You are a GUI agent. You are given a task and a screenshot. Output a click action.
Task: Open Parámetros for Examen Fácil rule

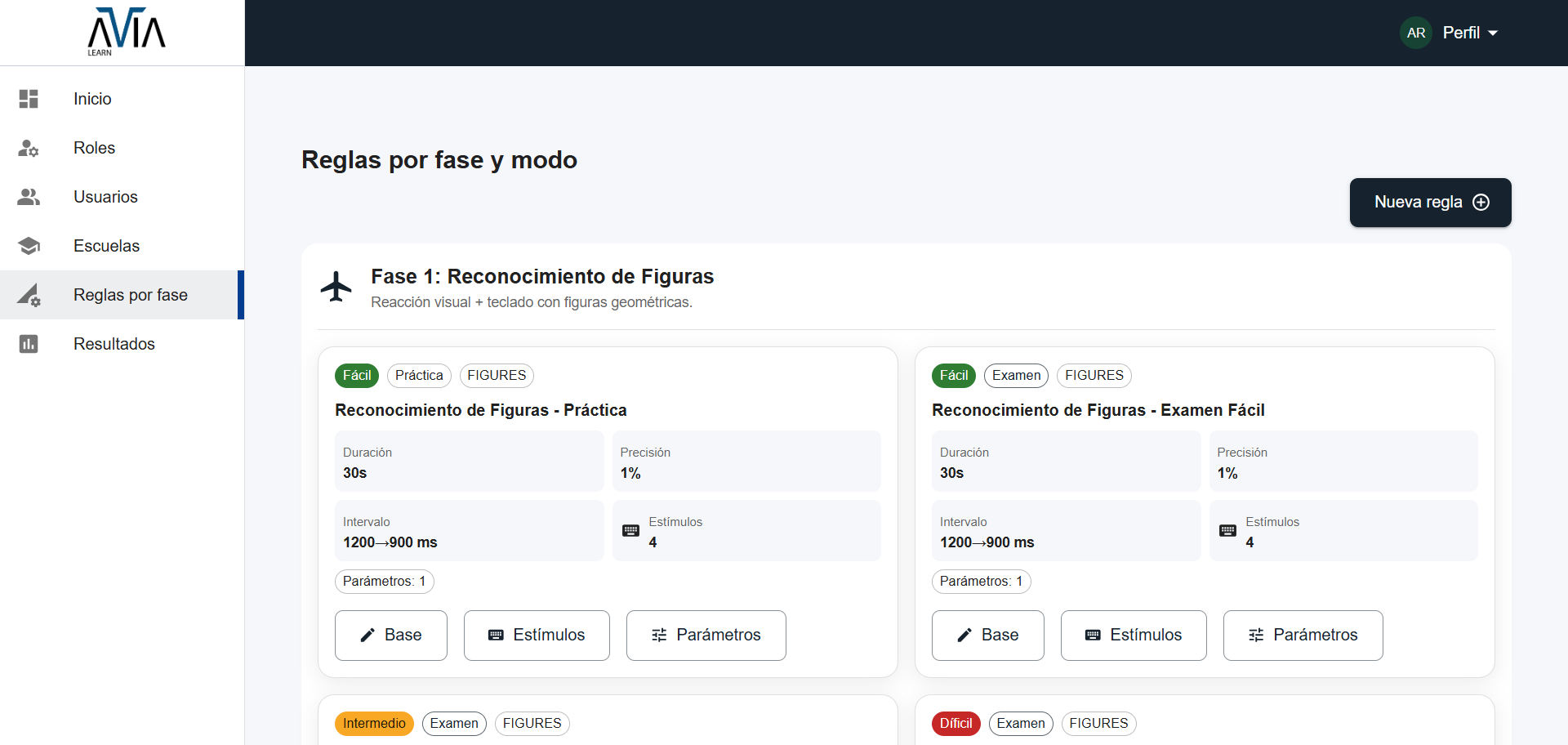point(1303,636)
